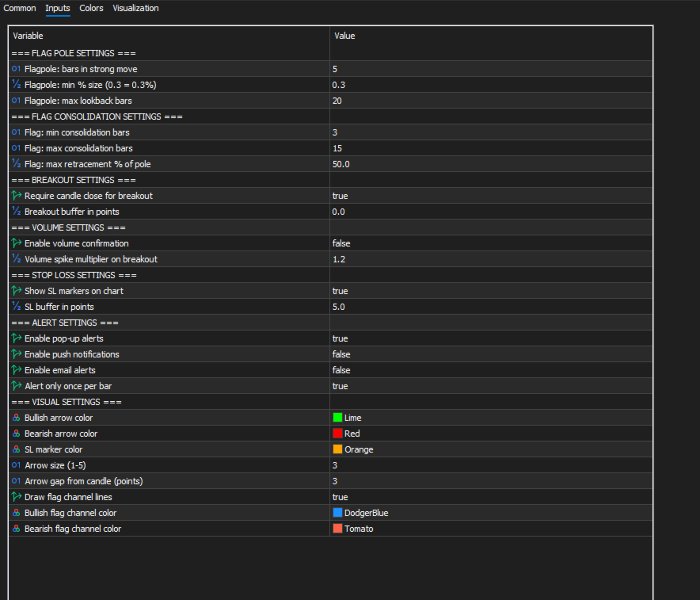Switch to the Common tab
The image size is (700, 600).
click(19, 8)
